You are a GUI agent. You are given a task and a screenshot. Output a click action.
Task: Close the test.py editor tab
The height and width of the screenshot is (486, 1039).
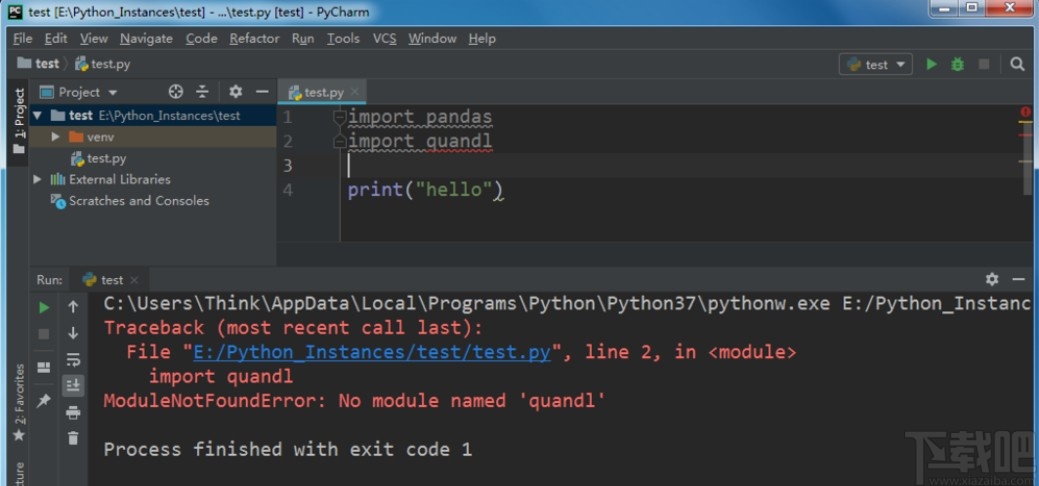pyautogui.click(x=355, y=92)
